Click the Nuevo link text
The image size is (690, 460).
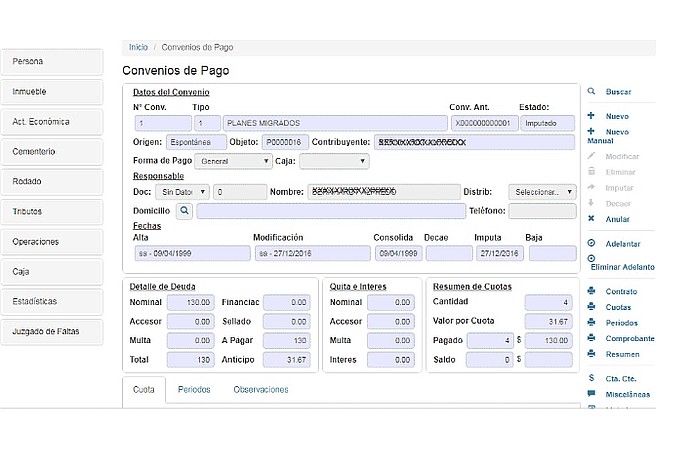click(x=617, y=116)
